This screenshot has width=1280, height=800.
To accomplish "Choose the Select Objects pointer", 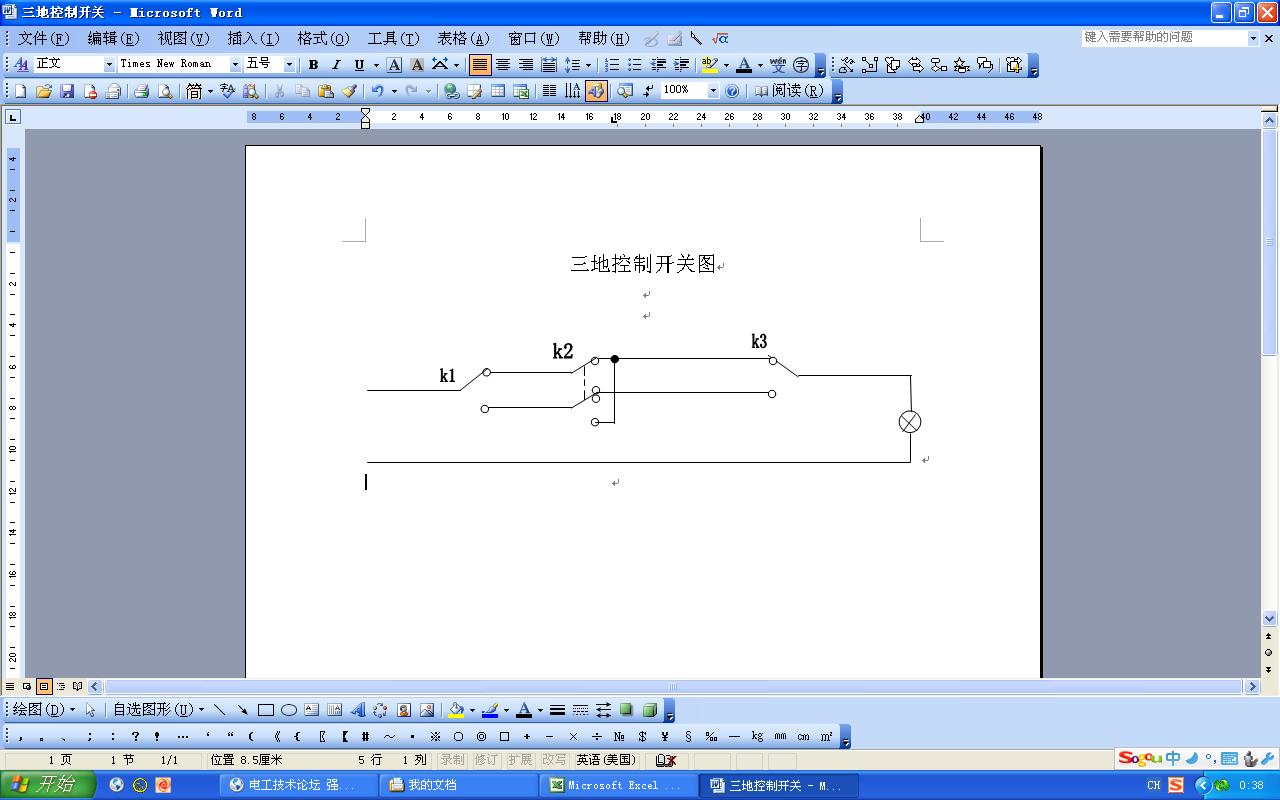I will pos(90,710).
